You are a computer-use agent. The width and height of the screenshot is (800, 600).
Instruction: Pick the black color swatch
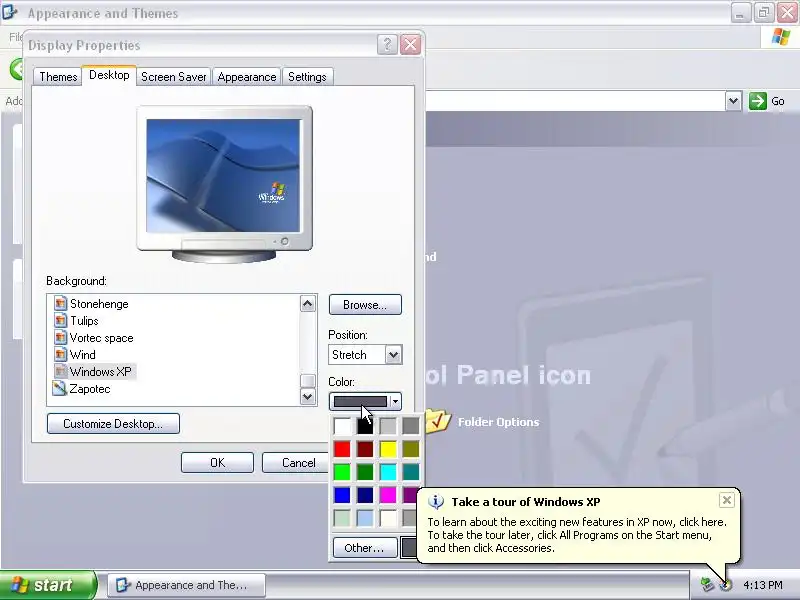coord(365,426)
